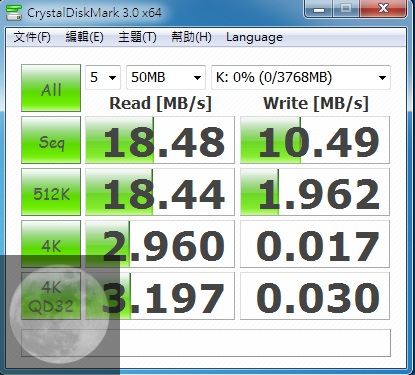Open the Language menu
The image size is (415, 375).
point(254,37)
